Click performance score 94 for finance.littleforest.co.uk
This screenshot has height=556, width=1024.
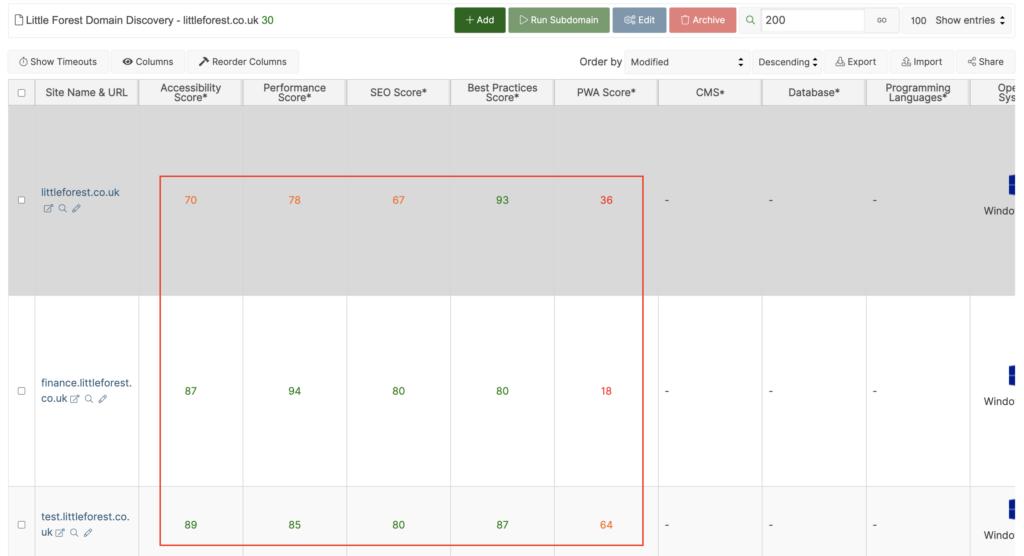coord(295,391)
